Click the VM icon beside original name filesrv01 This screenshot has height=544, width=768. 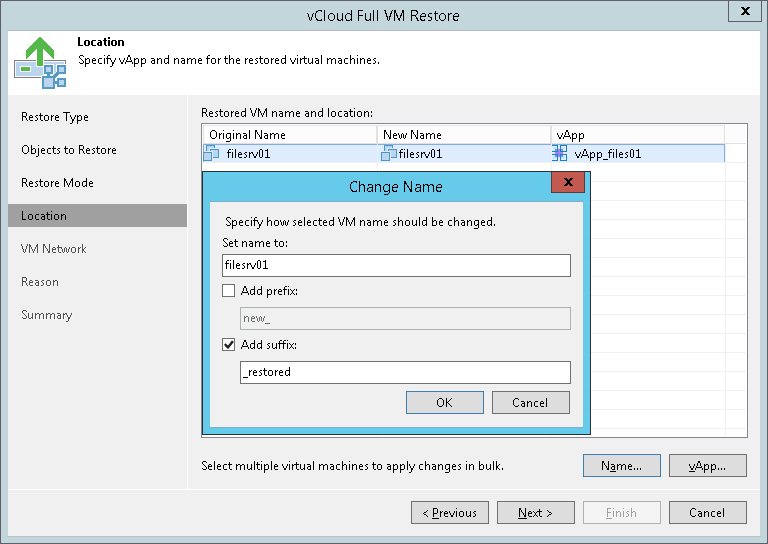coord(211,154)
